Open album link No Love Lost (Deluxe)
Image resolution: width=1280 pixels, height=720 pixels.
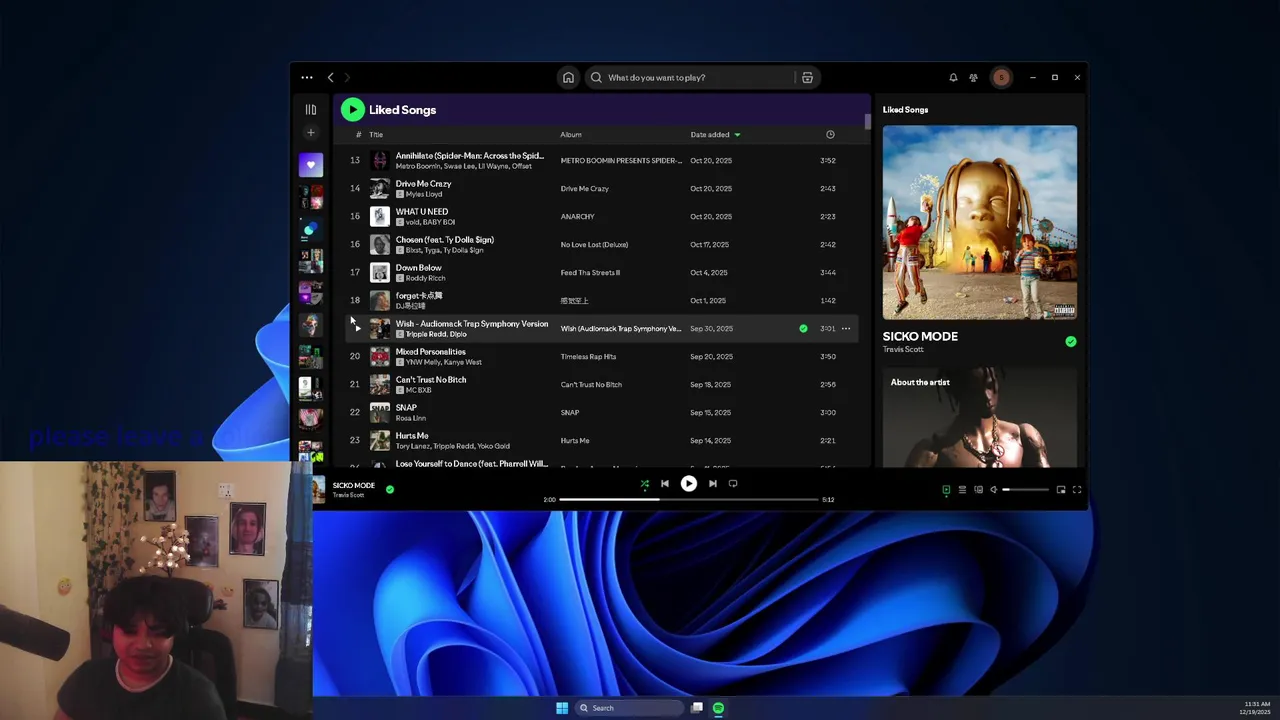coord(594,244)
